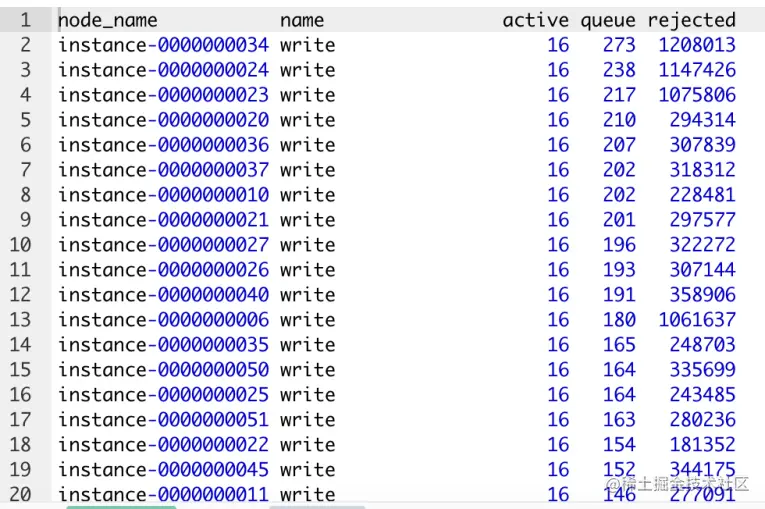Click queue value 191
765x509 pixels.
click(x=619, y=295)
